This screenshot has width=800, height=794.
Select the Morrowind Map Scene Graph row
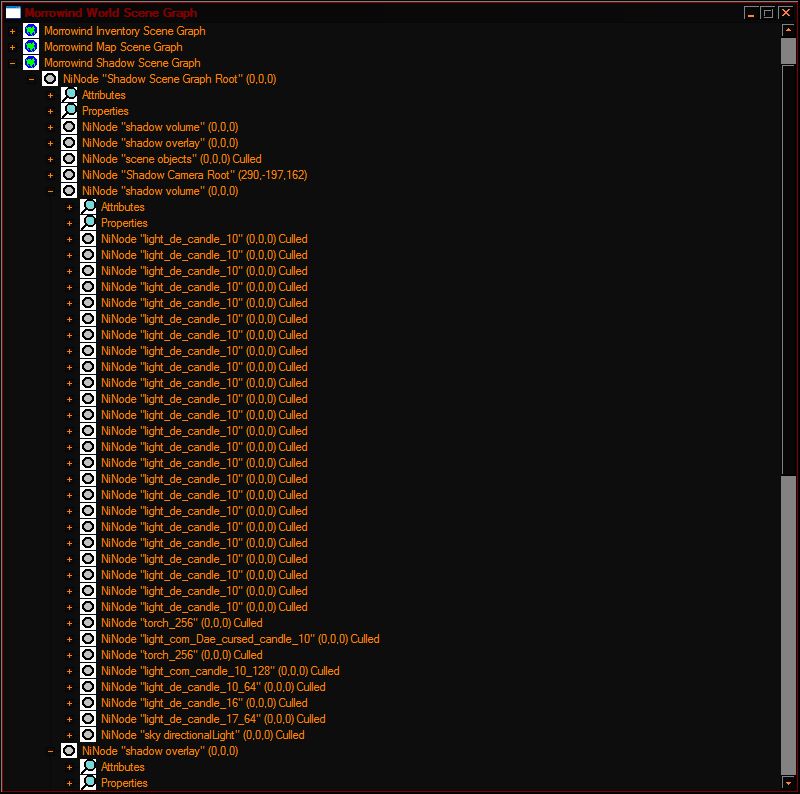[x=113, y=47]
